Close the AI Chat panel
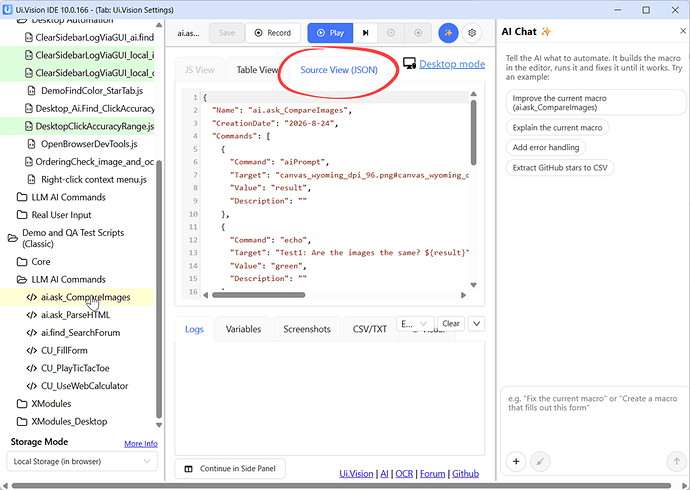Viewport: 690px width, 490px height. (683, 31)
